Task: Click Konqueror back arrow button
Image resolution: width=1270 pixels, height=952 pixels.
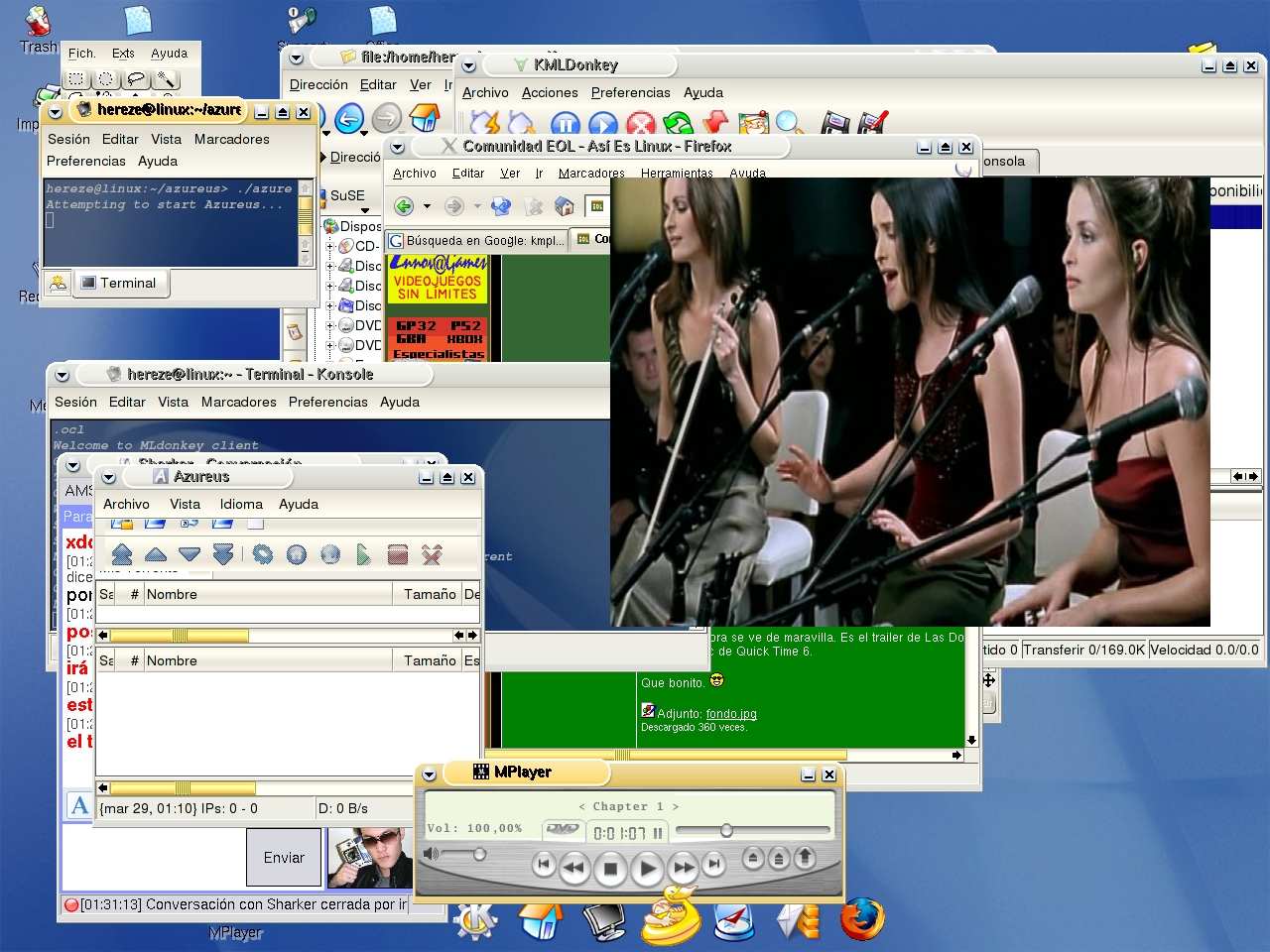Action: [x=348, y=119]
